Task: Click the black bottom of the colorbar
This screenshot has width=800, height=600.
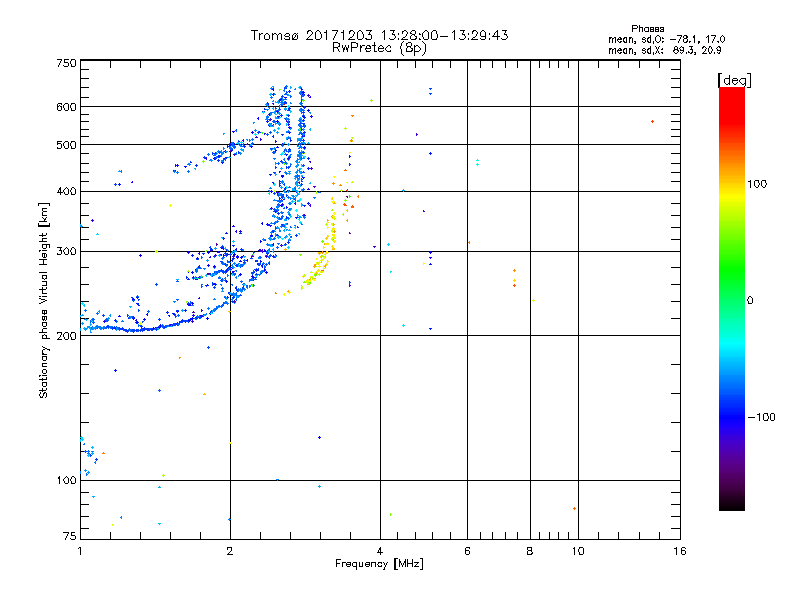Action: (732, 504)
